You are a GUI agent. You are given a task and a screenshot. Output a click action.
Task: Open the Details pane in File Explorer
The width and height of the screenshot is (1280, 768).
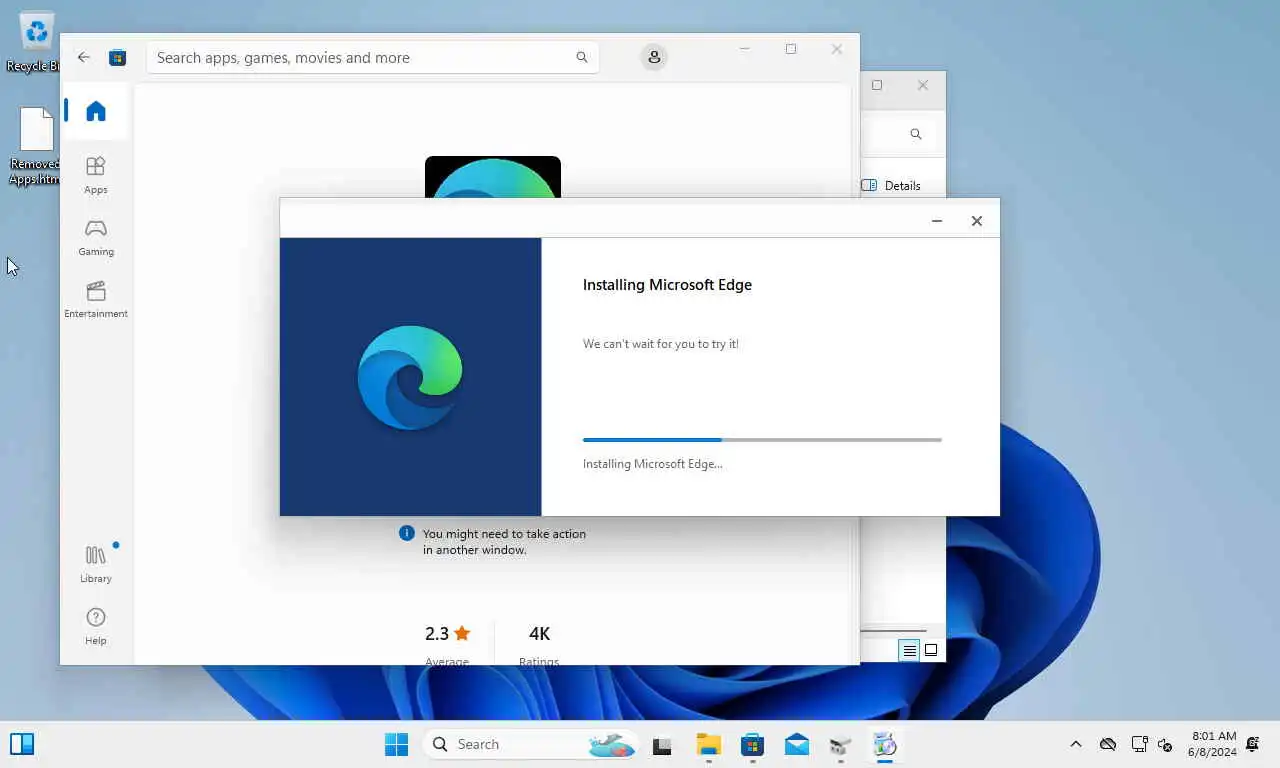tap(891, 185)
